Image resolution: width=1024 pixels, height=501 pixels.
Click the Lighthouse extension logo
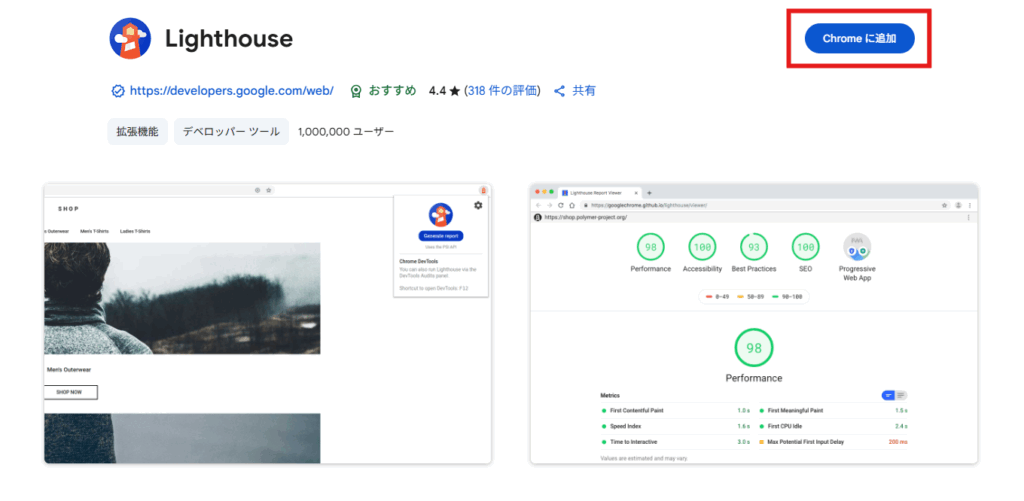tap(130, 39)
